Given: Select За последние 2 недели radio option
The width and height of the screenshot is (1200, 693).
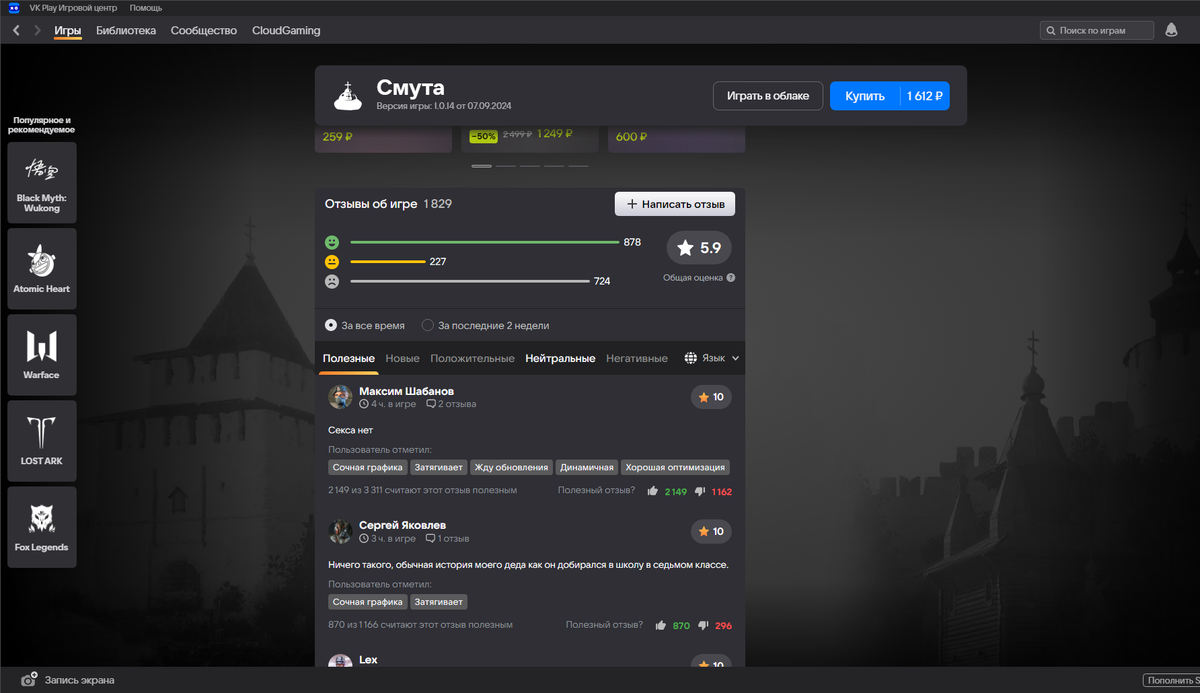Looking at the screenshot, I should click(428, 325).
